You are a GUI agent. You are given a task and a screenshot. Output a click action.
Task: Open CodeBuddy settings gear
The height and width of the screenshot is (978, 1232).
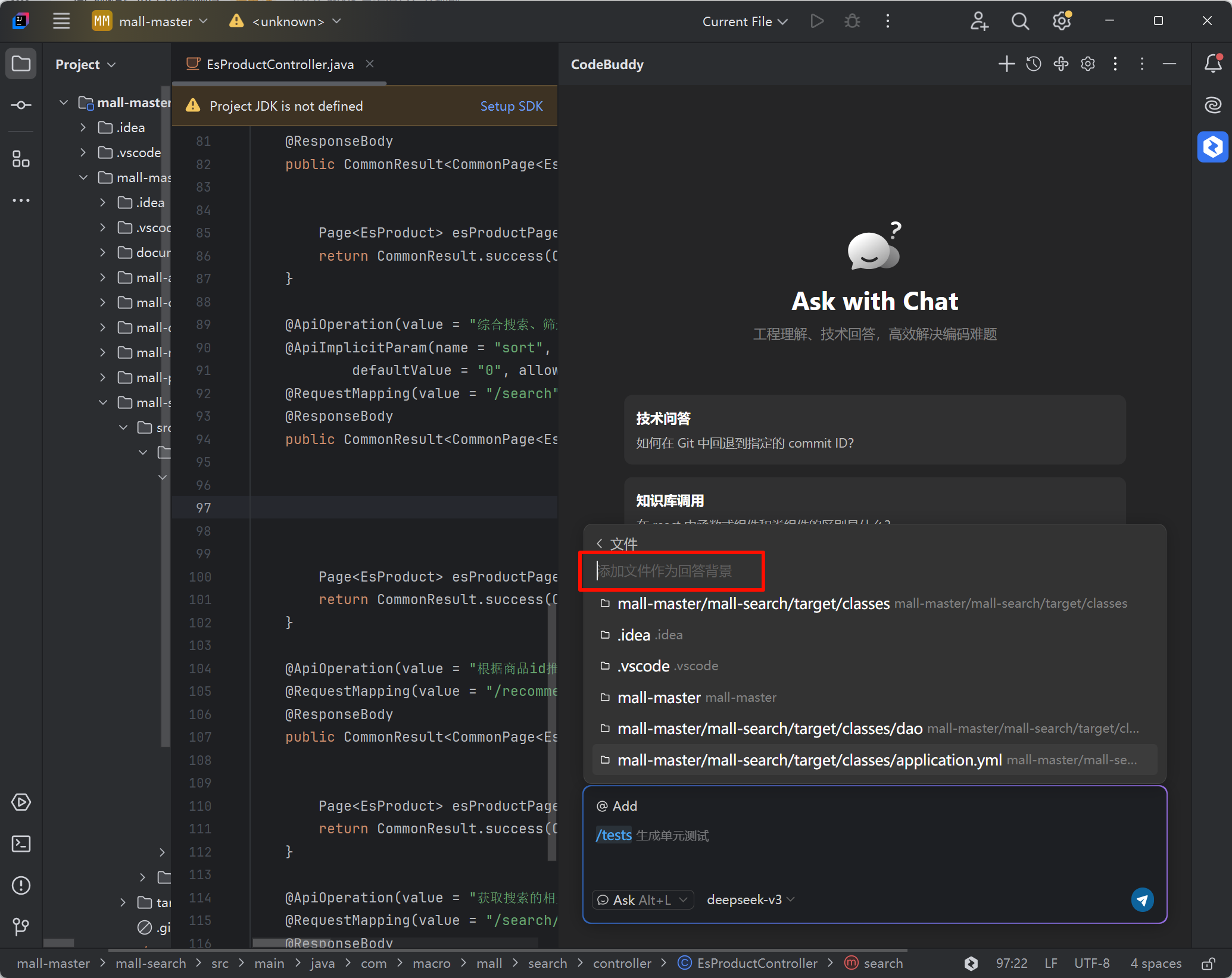(x=1088, y=64)
